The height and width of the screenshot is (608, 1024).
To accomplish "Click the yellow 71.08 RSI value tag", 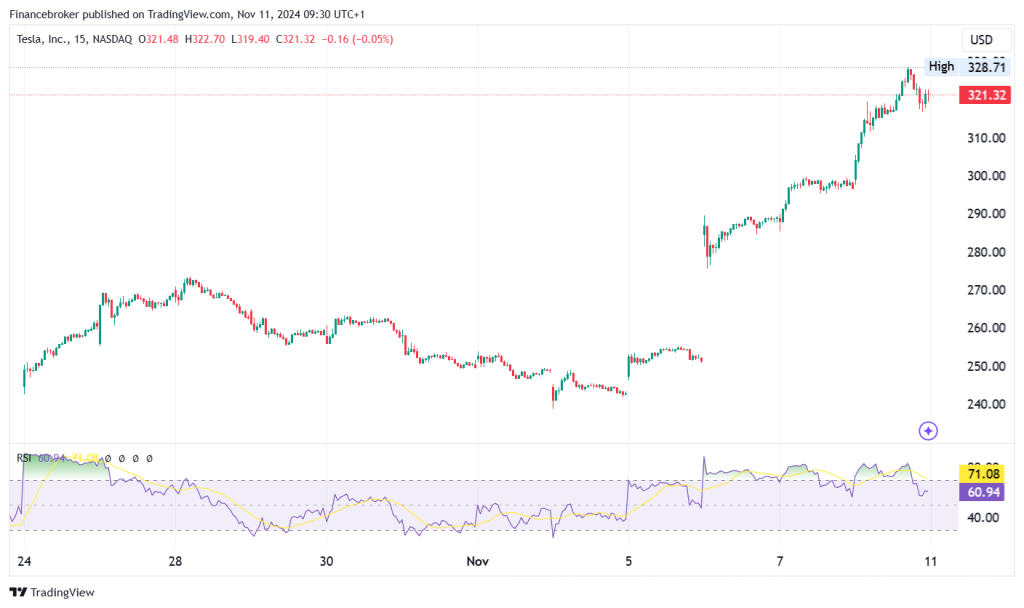I will pyautogui.click(x=982, y=474).
